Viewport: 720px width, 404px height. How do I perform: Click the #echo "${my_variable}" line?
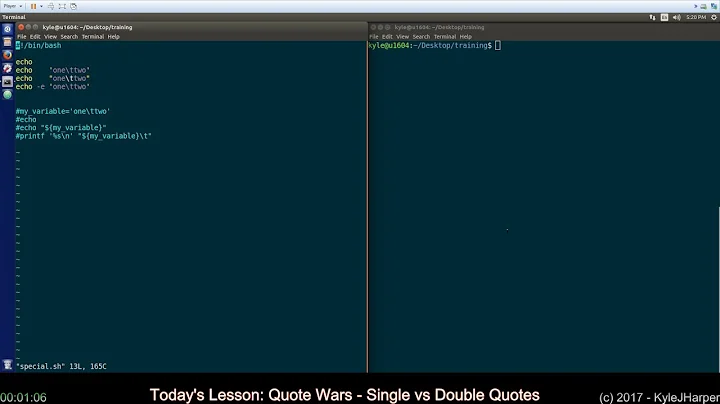[x=61, y=128]
